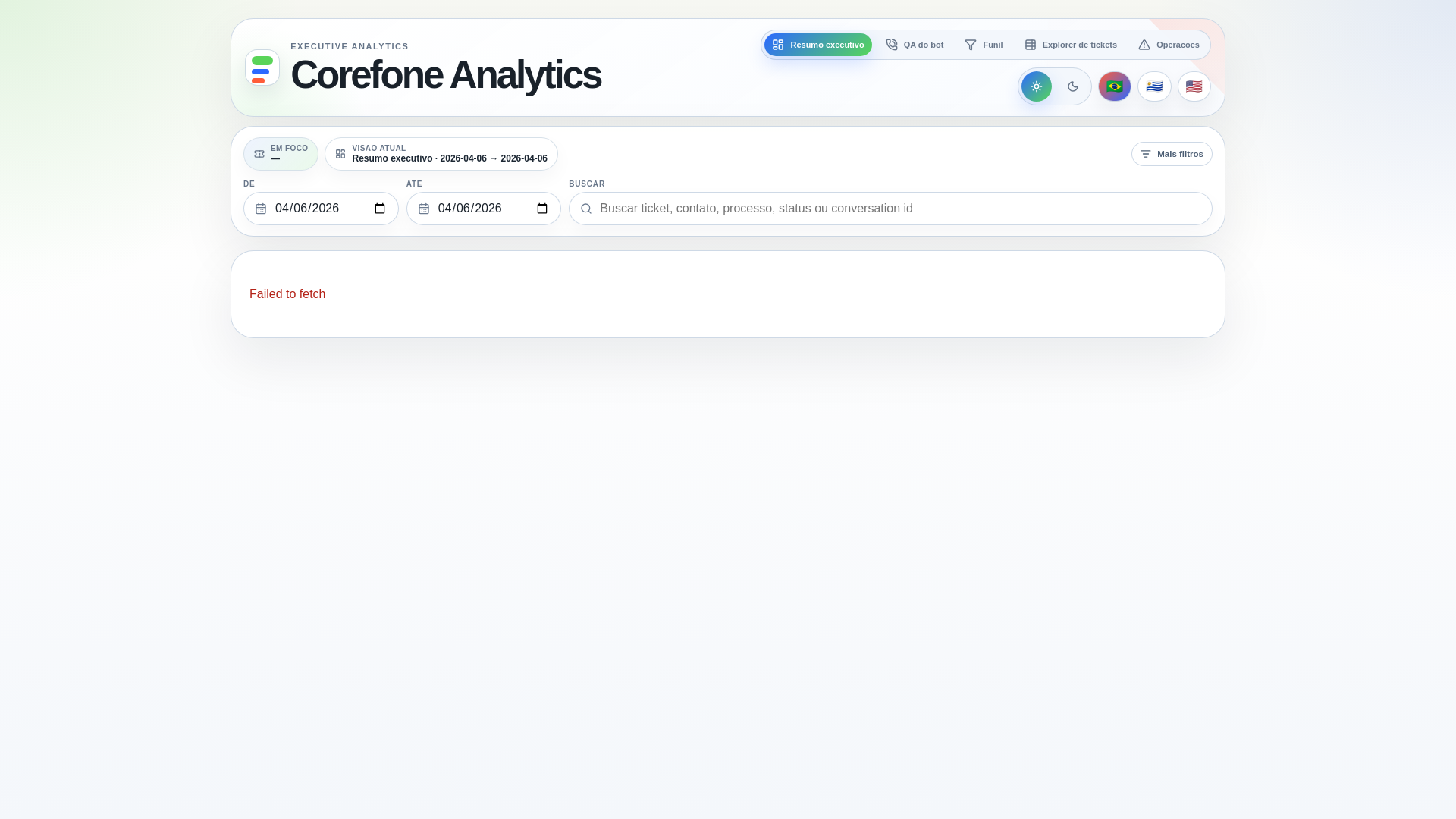This screenshot has width=1456, height=819.
Task: Click the 'Corefone Analytics' title
Action: pos(446,75)
